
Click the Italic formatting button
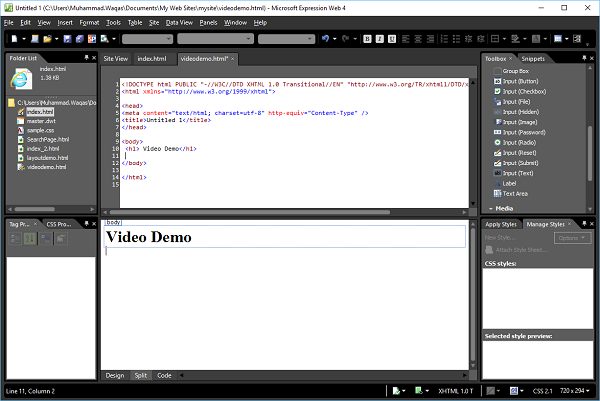click(379, 40)
